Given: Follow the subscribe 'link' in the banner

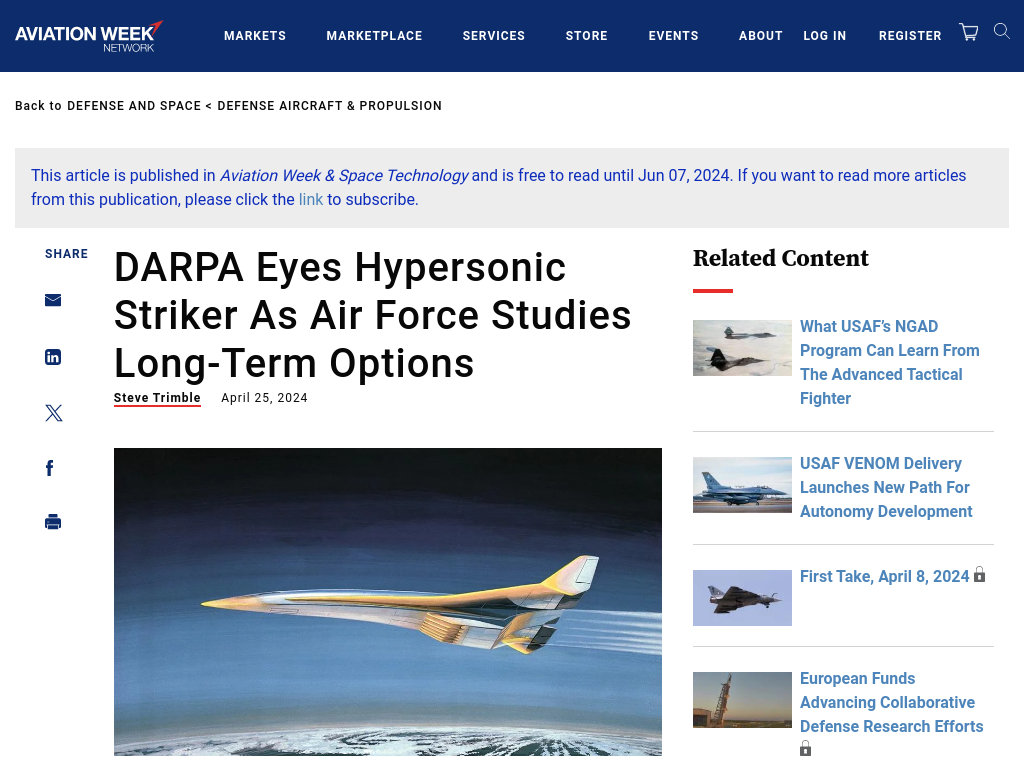Looking at the screenshot, I should tap(311, 199).
